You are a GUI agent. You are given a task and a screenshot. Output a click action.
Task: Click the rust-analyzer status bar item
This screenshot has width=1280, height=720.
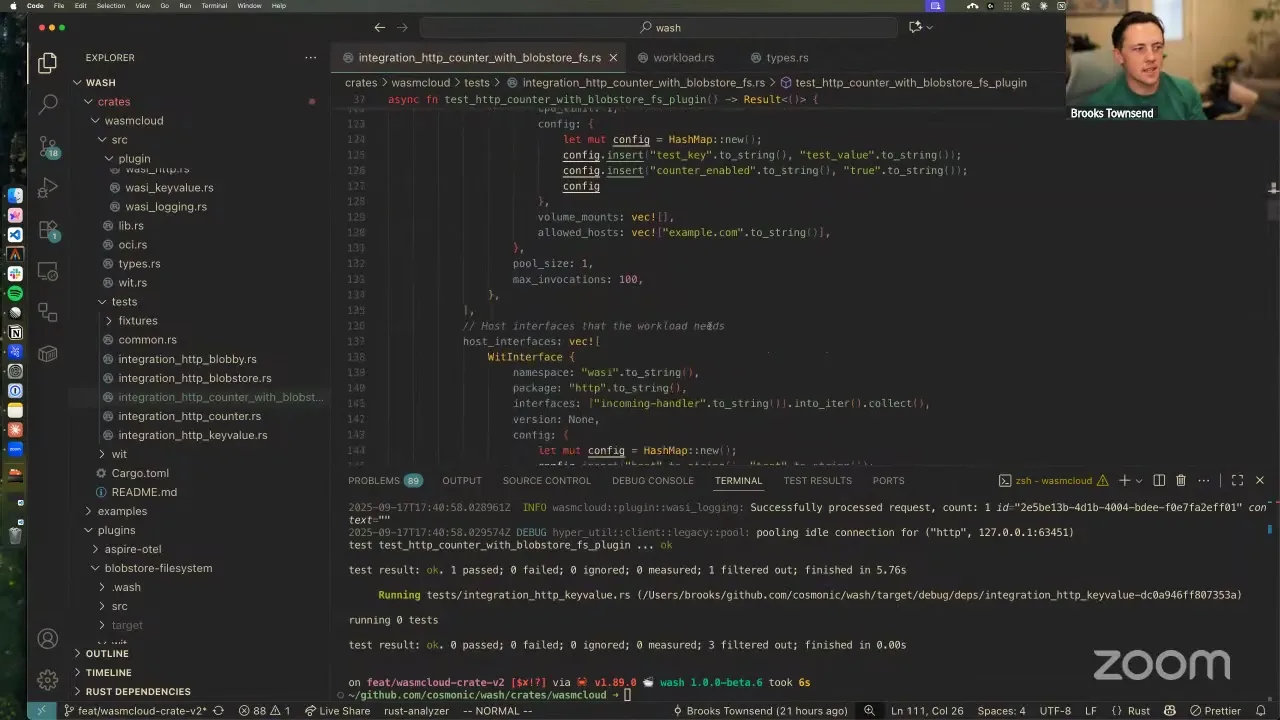(x=416, y=711)
